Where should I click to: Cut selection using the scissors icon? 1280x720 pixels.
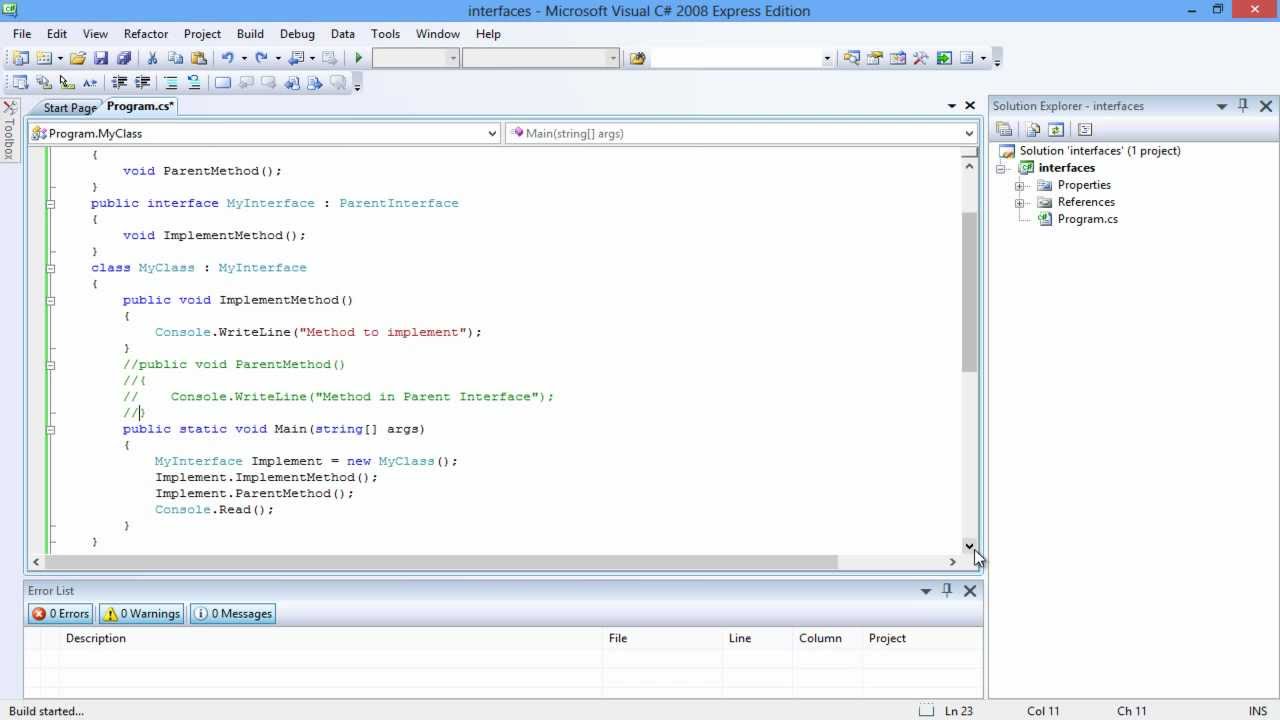tap(152, 58)
